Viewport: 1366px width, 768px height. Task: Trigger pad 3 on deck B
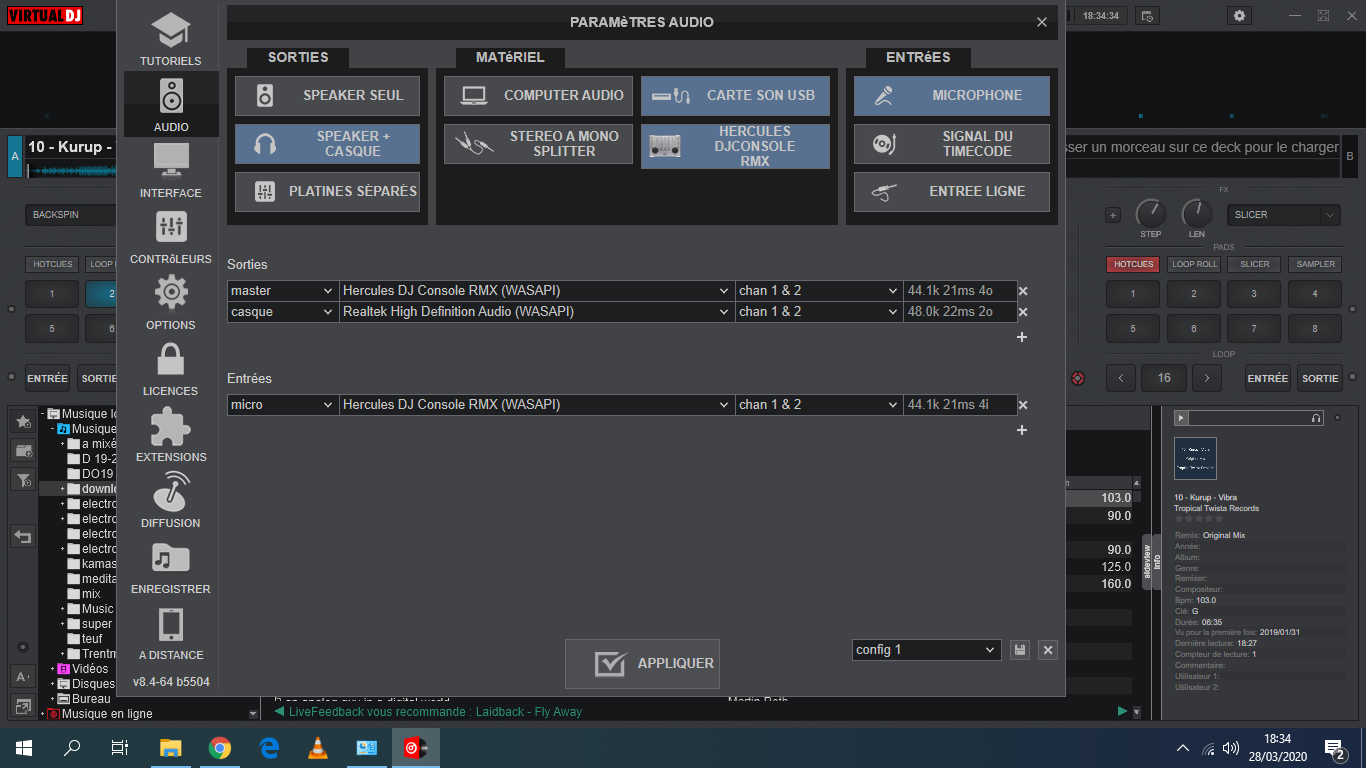(1255, 294)
